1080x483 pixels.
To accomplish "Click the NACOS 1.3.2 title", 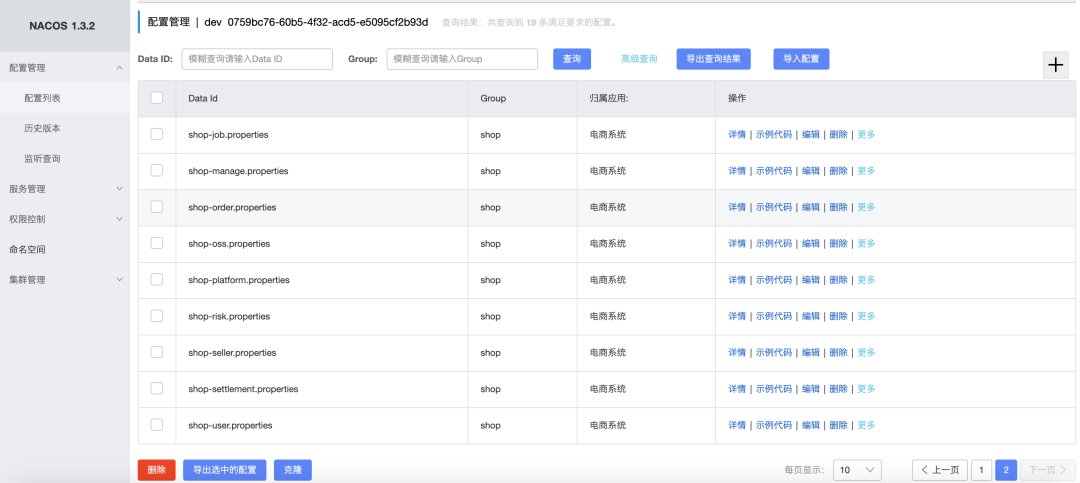I will (x=62, y=26).
